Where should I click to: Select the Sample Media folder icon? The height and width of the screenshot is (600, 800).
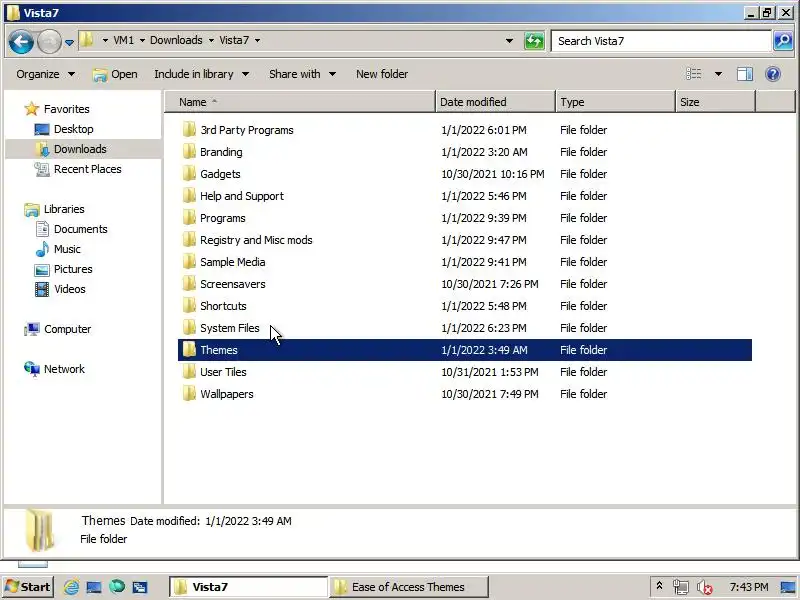(x=189, y=261)
